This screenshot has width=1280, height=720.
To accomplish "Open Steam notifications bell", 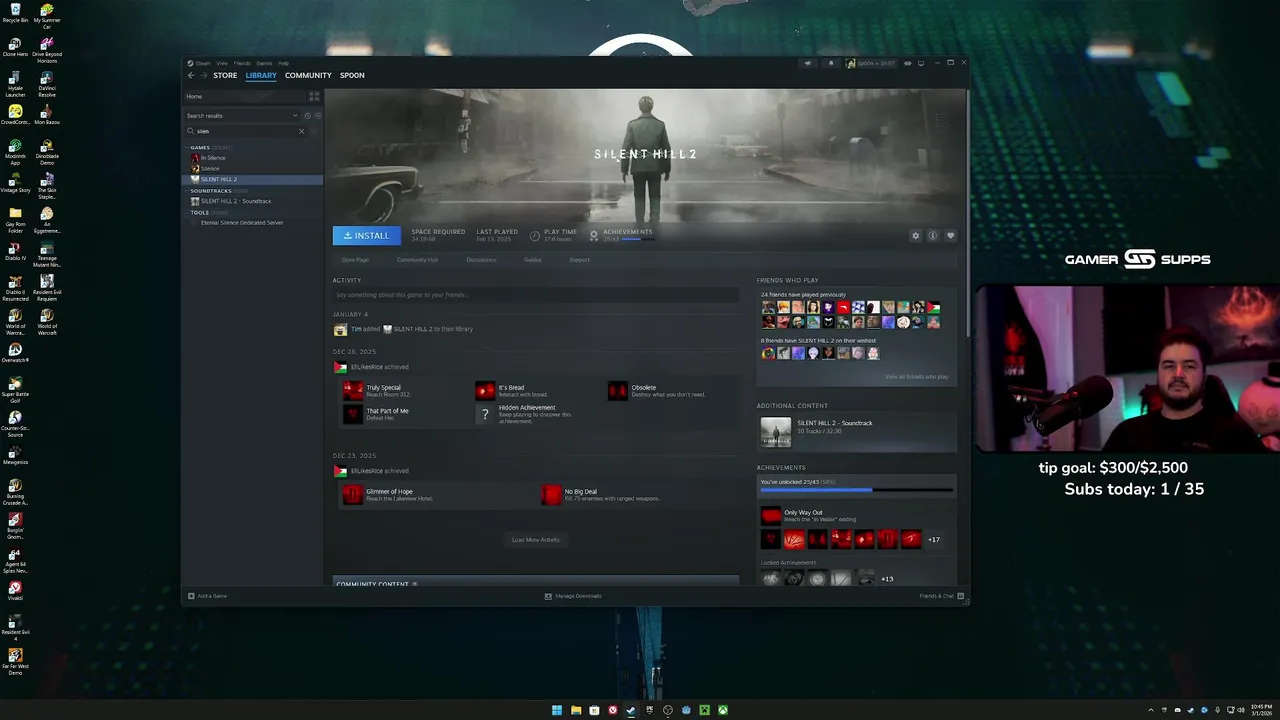I will 830,63.
